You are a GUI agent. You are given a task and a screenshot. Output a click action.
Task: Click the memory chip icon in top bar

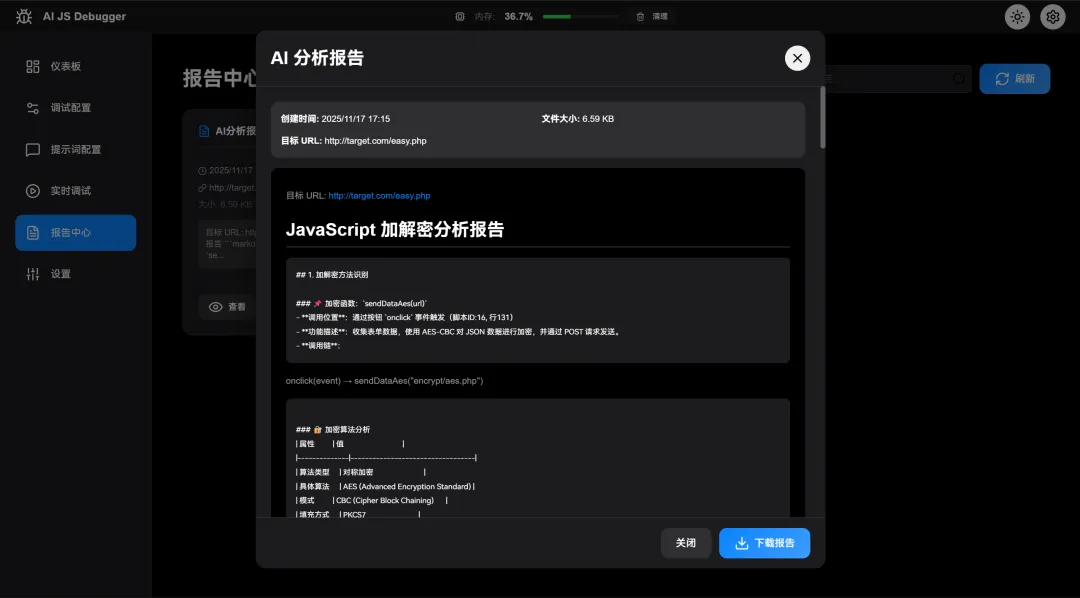tap(460, 17)
